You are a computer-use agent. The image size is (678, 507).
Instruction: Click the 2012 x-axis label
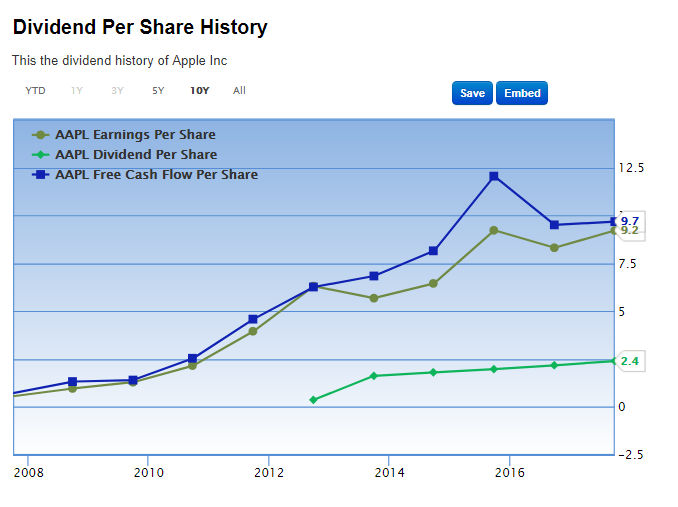pyautogui.click(x=269, y=472)
